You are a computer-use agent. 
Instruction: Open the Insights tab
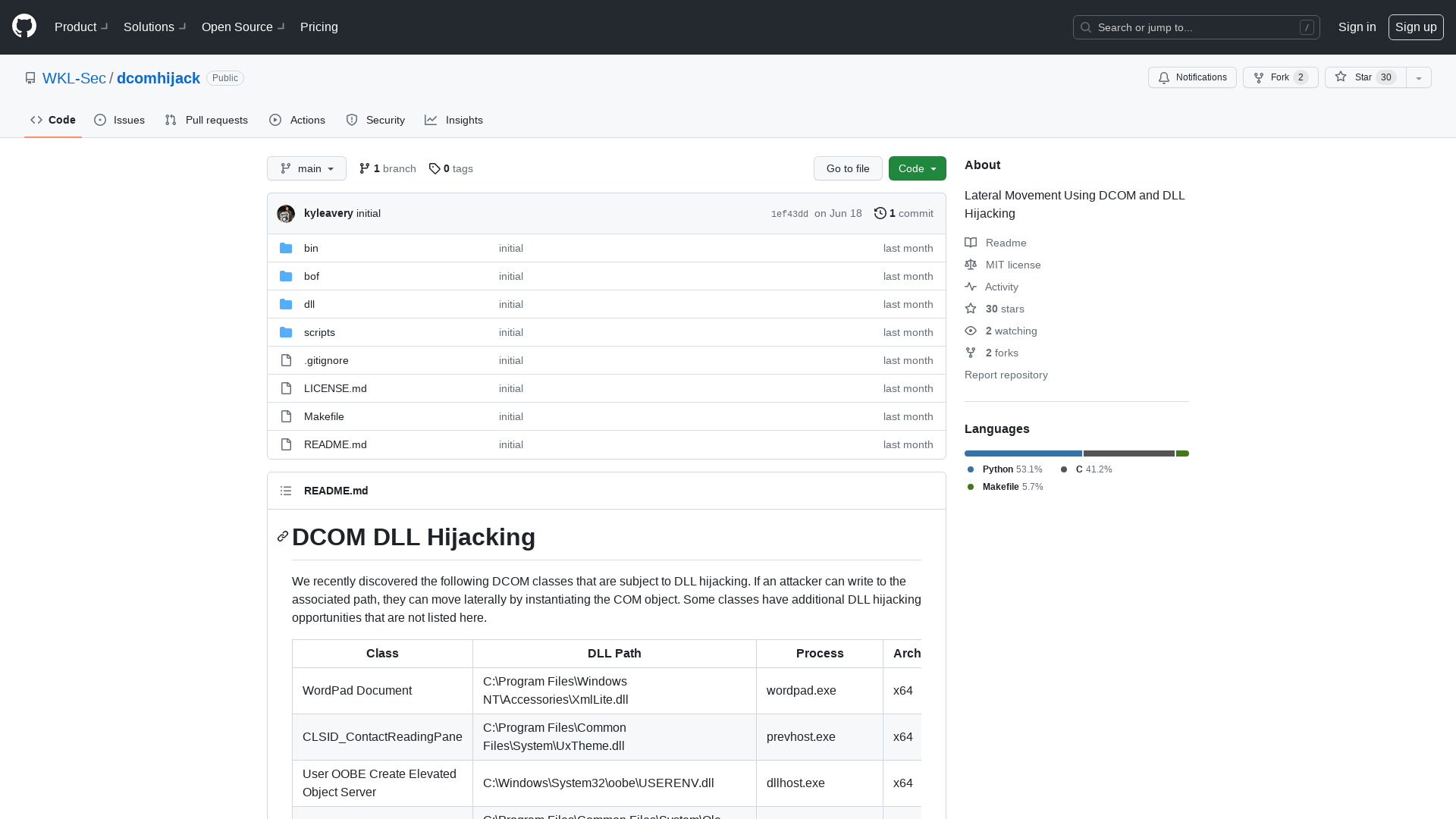coord(453,120)
